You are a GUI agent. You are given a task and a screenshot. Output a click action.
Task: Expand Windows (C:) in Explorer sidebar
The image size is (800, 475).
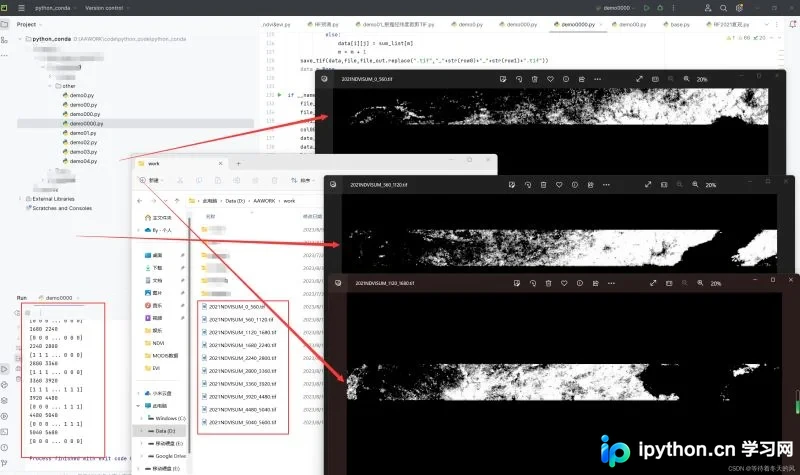coord(142,418)
